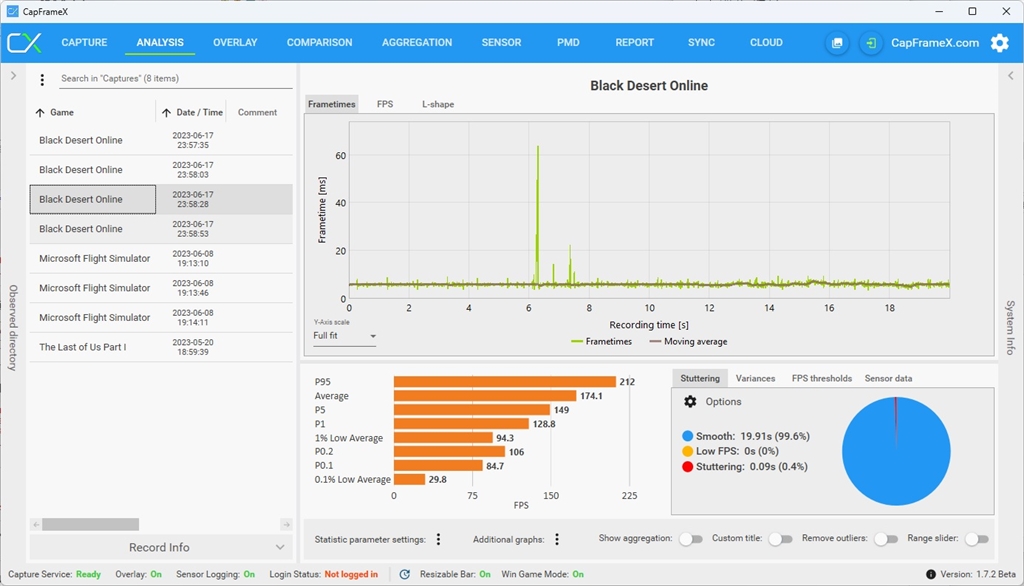
Task: Click the CapFrameX title bar app icon
Action: [12, 11]
